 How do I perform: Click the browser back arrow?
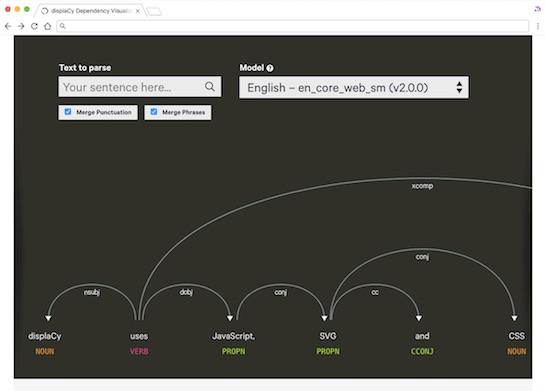pyautogui.click(x=8, y=26)
